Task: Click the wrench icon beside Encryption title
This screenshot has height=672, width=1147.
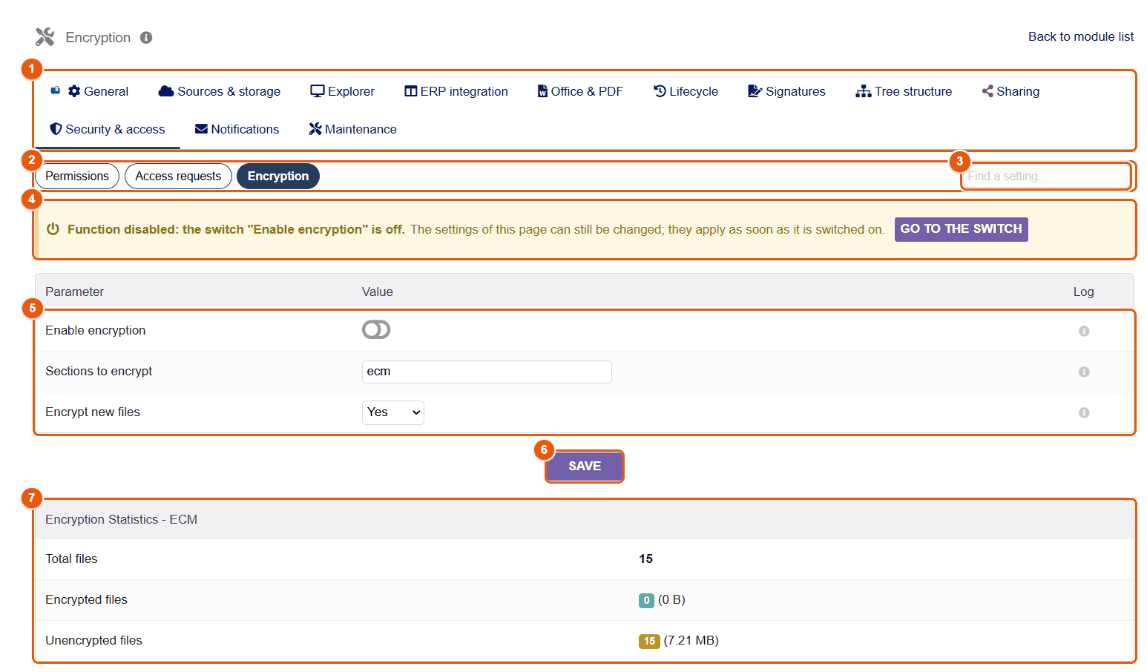Action: 45,37
